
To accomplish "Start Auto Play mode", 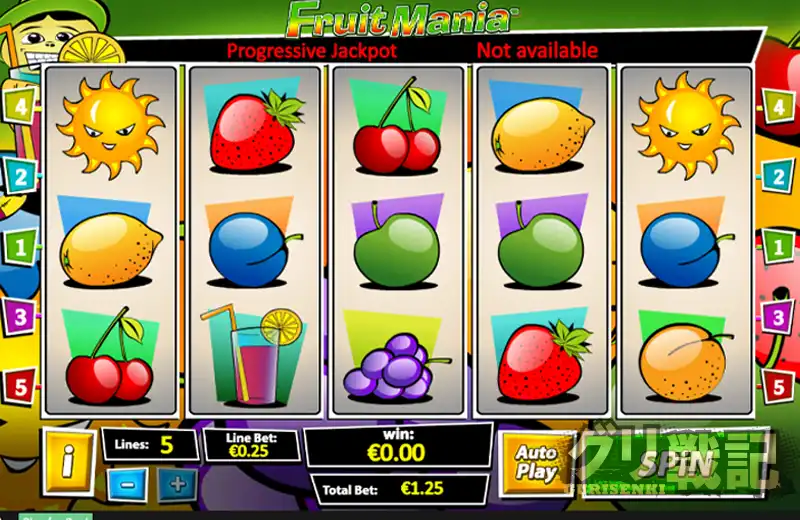I will [x=535, y=463].
